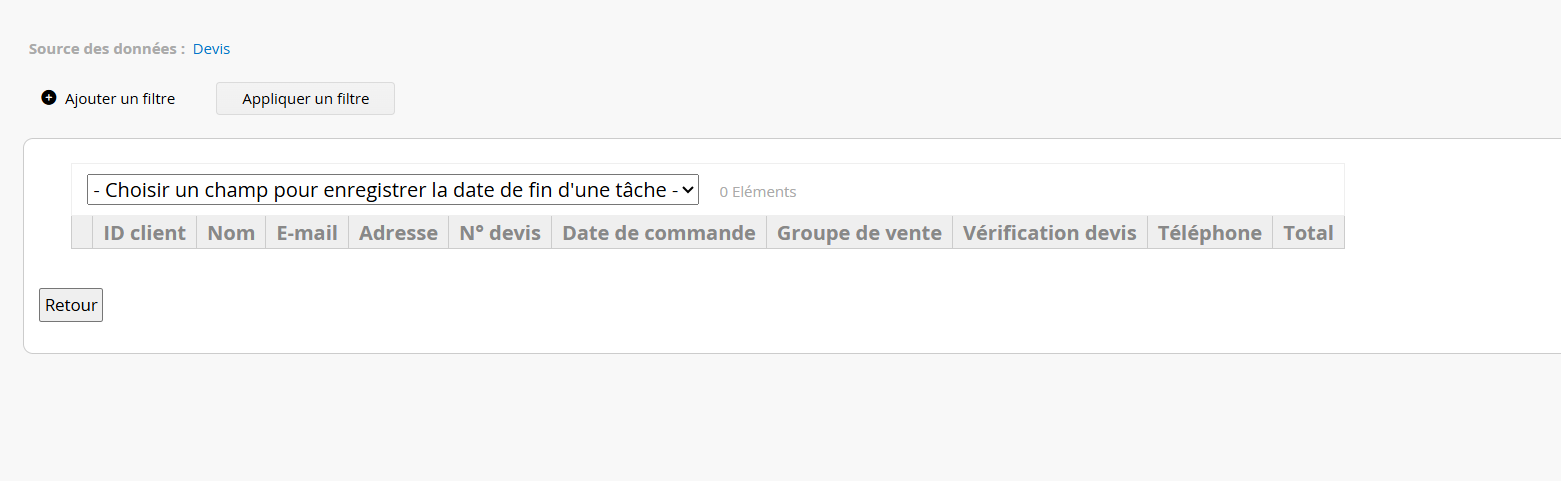
Task: Select the Adresse column header
Action: 398,233
